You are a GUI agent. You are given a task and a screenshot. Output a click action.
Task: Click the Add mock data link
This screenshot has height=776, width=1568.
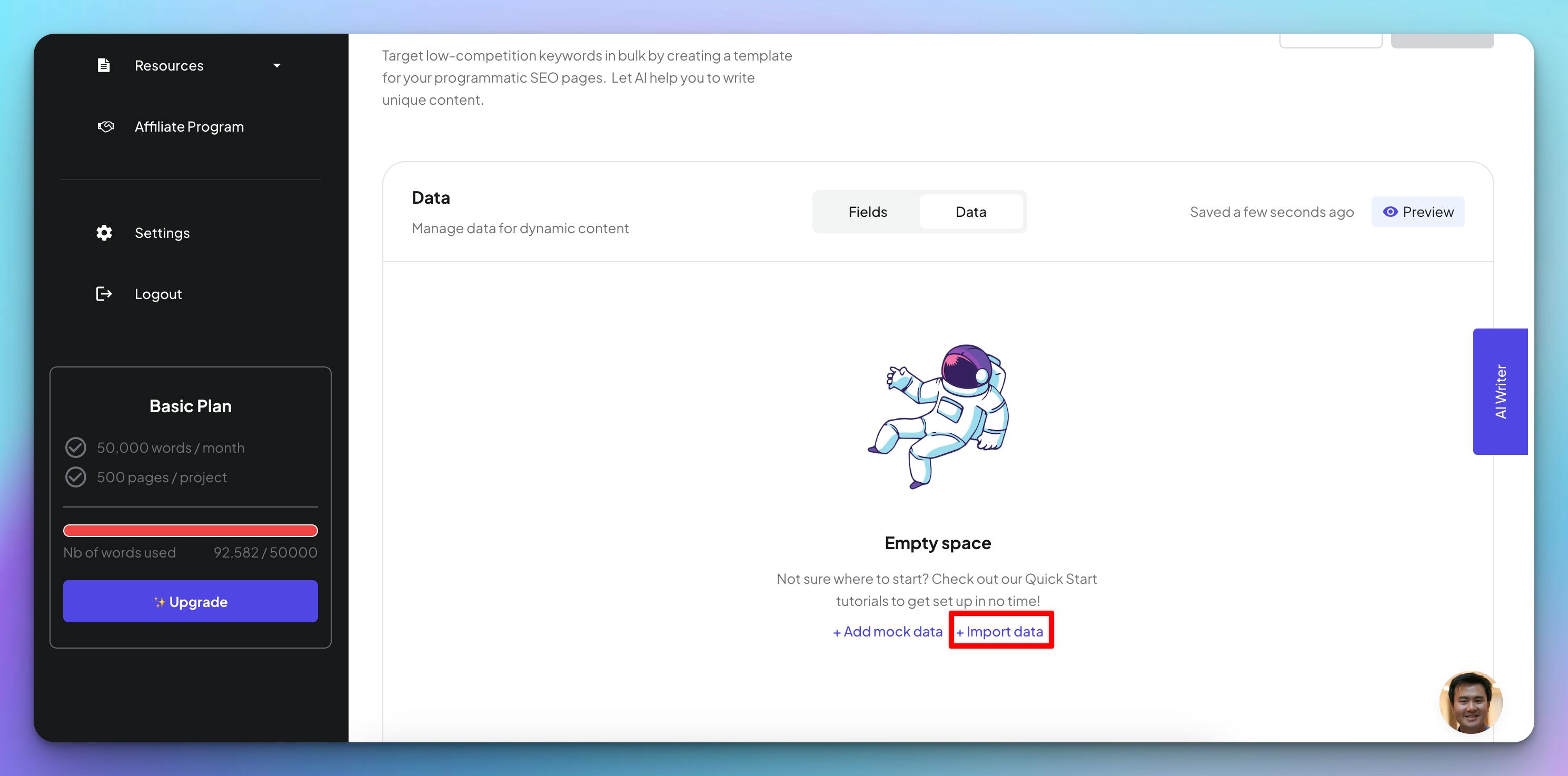(x=886, y=630)
